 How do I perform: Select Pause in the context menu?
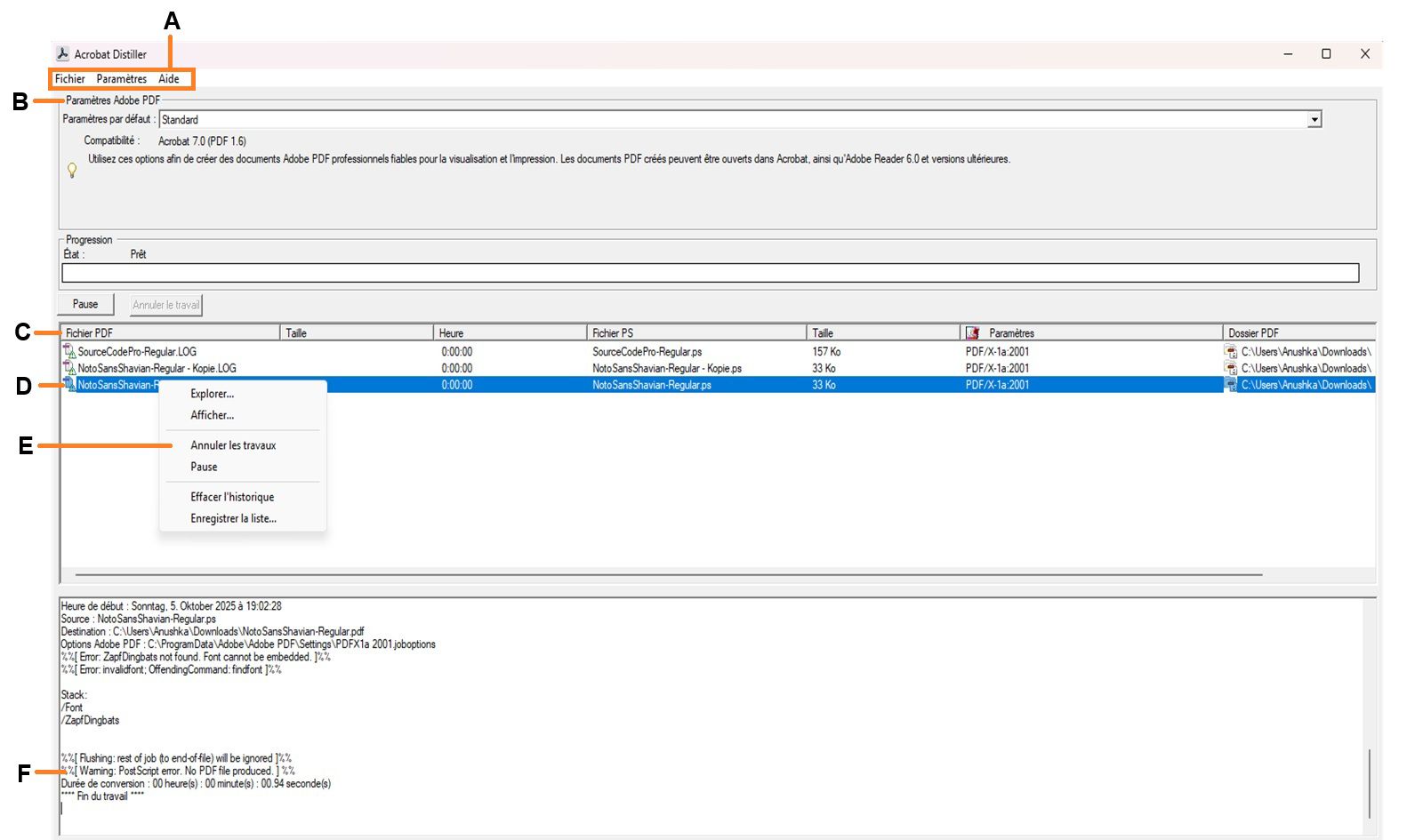click(x=204, y=467)
